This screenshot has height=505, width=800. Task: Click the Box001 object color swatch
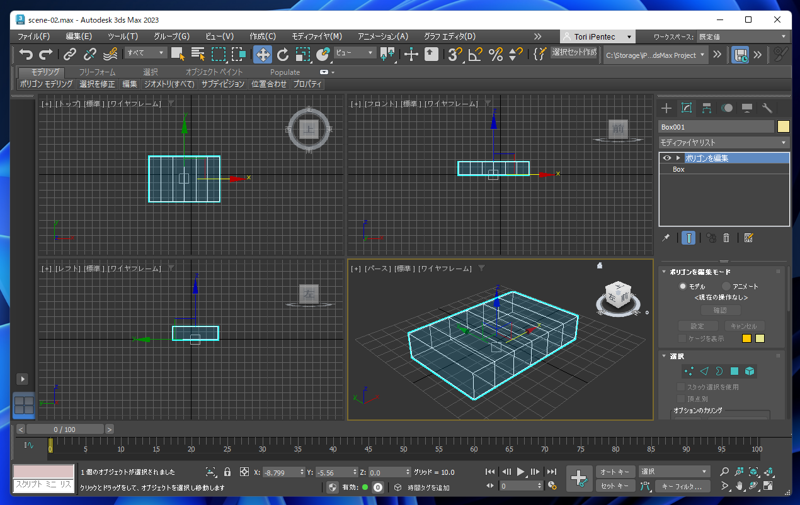[783, 127]
